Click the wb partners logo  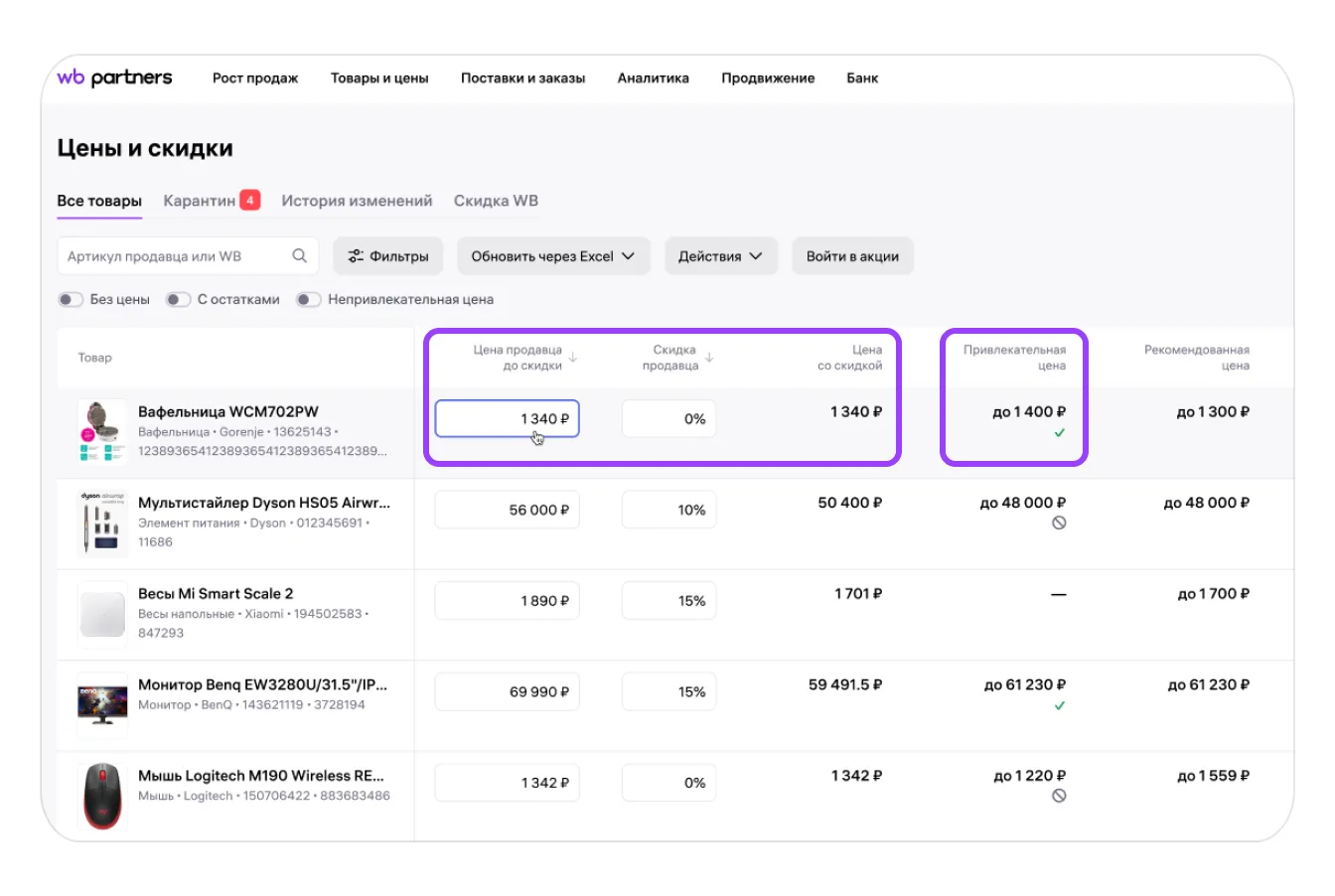114,77
